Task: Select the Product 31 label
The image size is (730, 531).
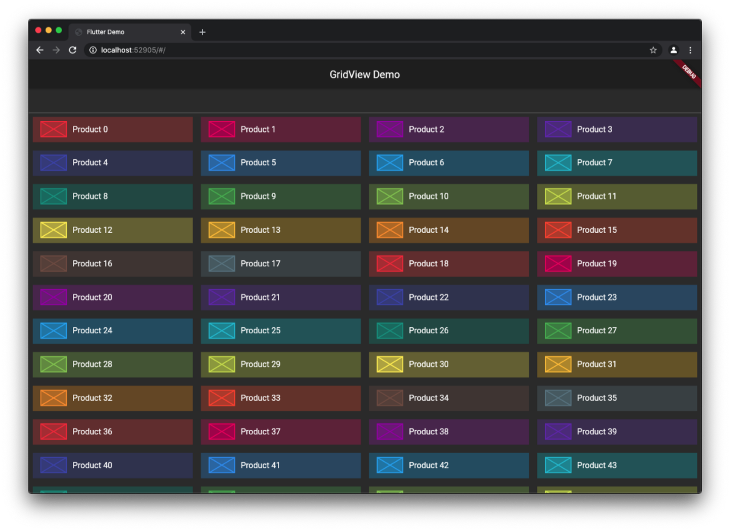Action: pos(596,364)
